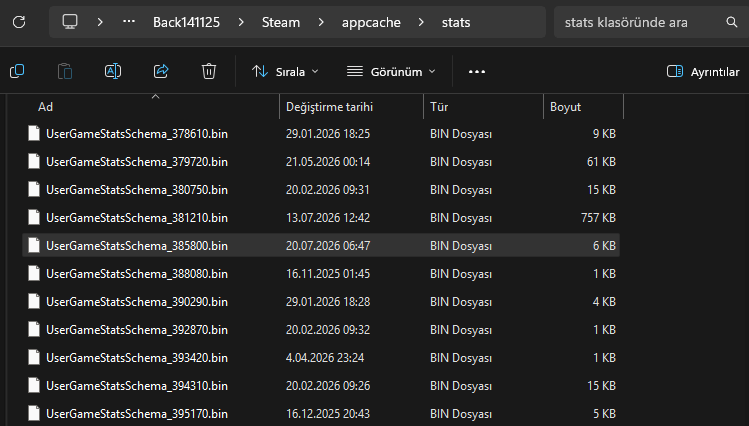Click the Delete trash icon
This screenshot has width=749, height=426.
pyautogui.click(x=209, y=71)
